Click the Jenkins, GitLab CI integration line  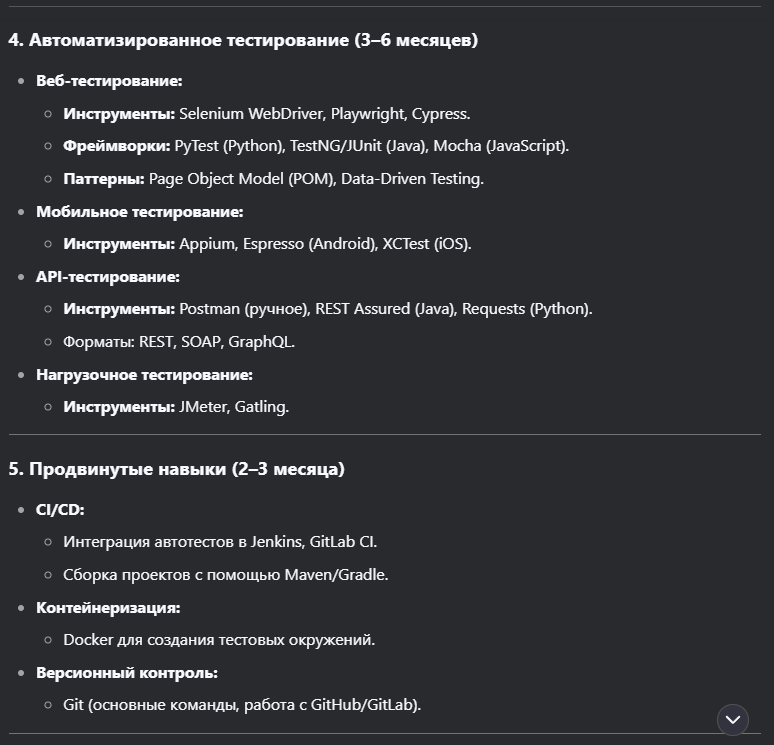click(220, 542)
